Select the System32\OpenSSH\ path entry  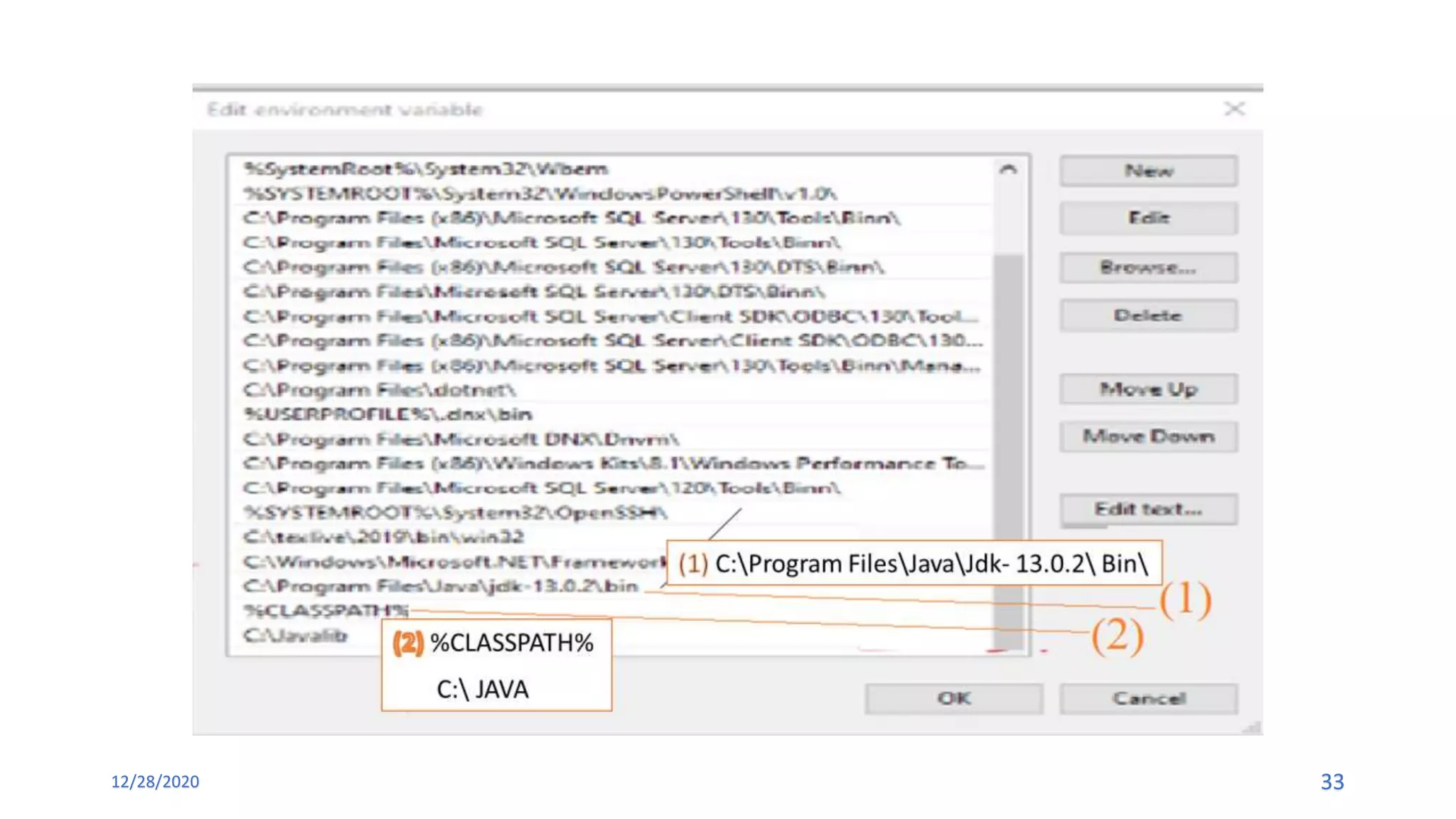pos(455,512)
